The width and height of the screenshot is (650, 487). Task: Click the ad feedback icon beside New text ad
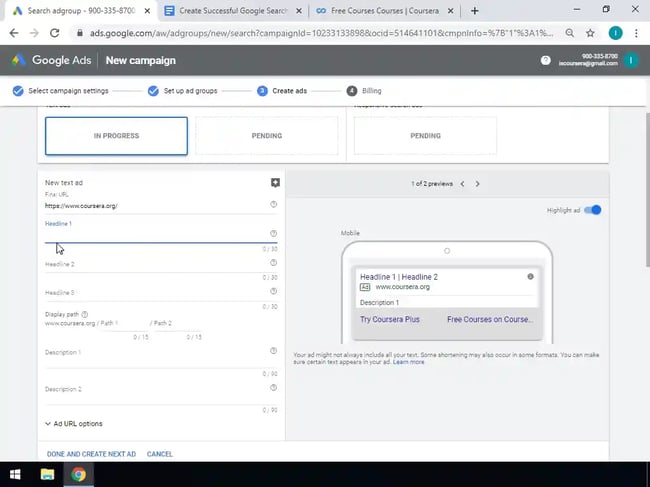click(275, 183)
